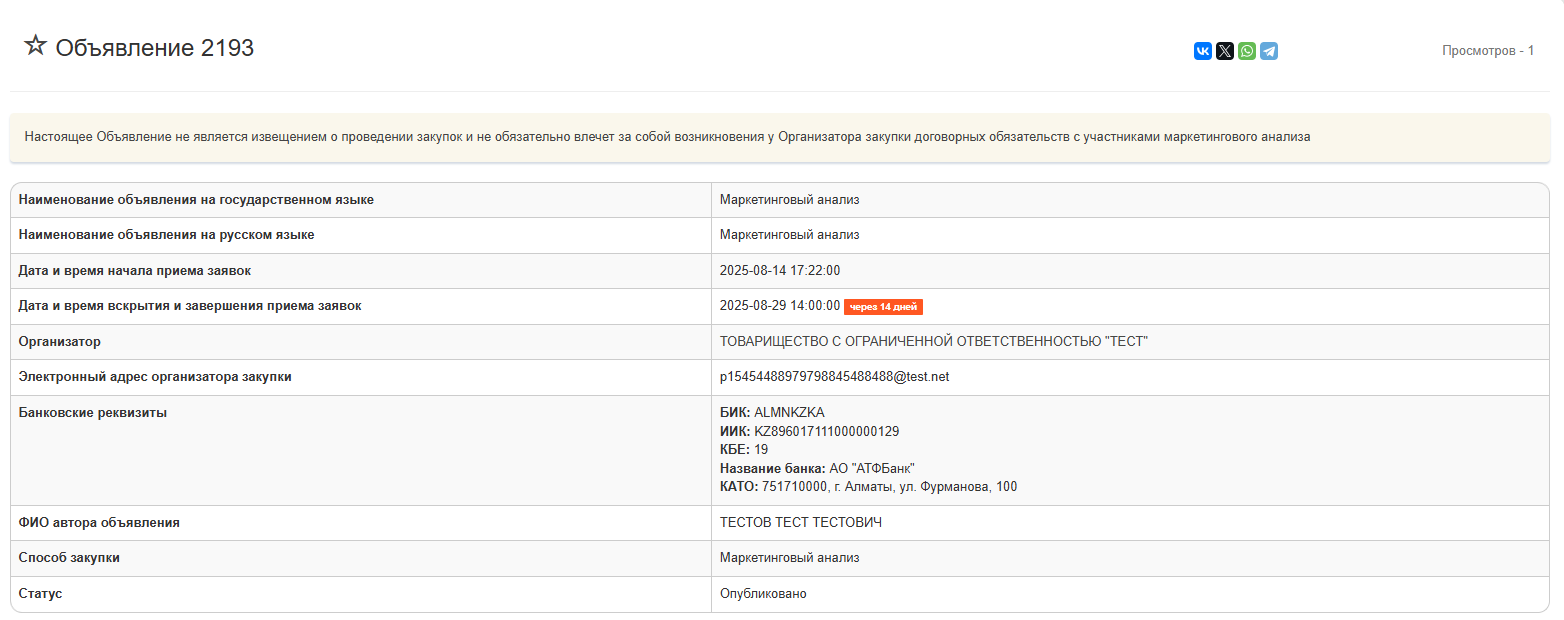Click the 'Просмотров - 1' view counter
Screen dimensions: 1564x620
(1487, 51)
